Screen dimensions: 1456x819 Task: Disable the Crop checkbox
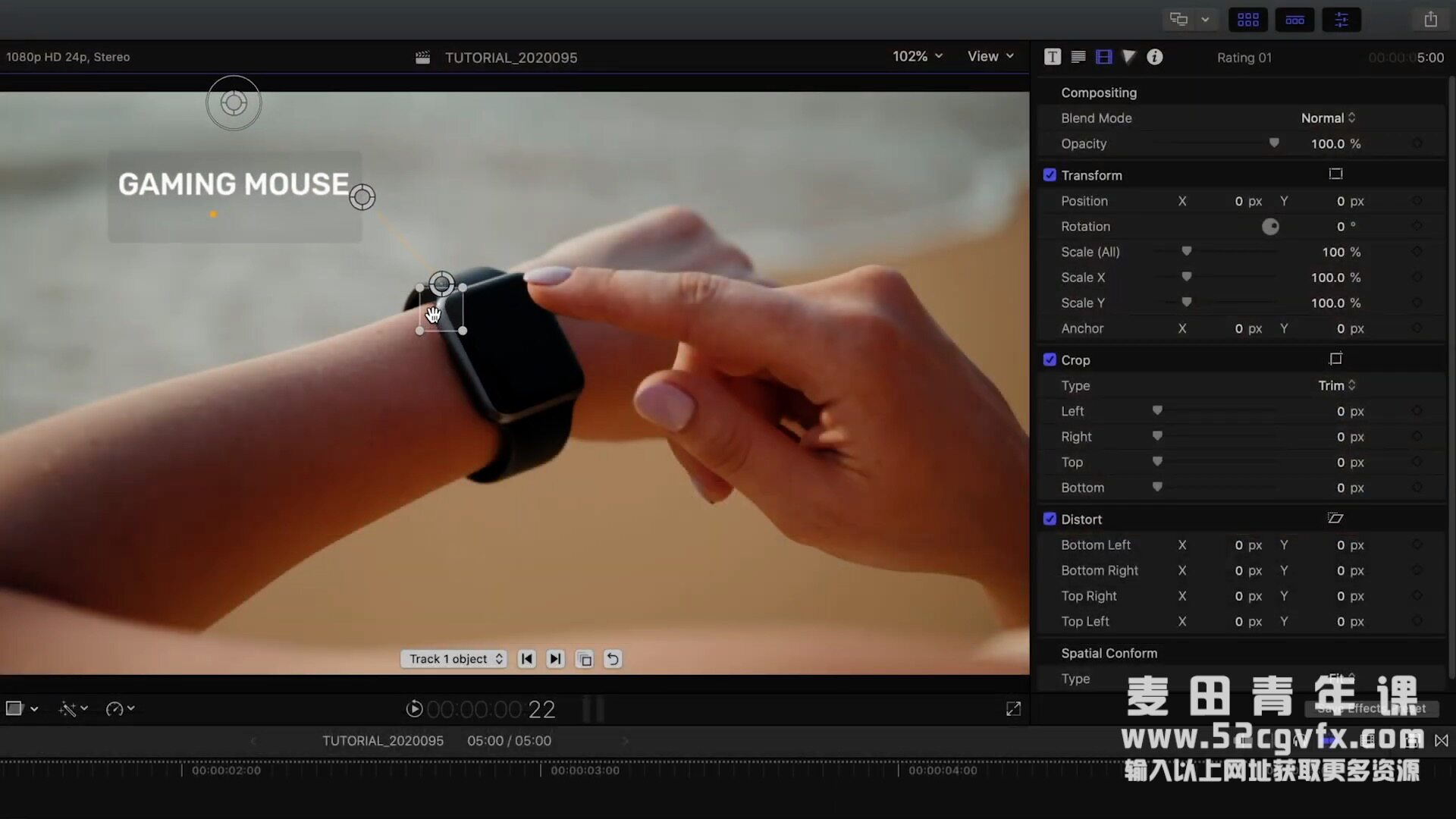1050,359
